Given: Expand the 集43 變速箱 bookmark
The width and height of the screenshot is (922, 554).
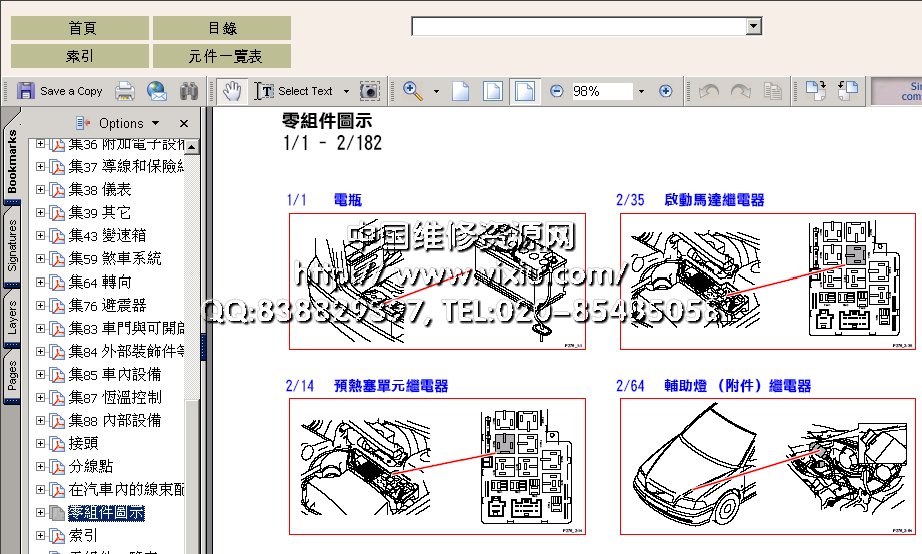Looking at the screenshot, I should pyautogui.click(x=41, y=235).
